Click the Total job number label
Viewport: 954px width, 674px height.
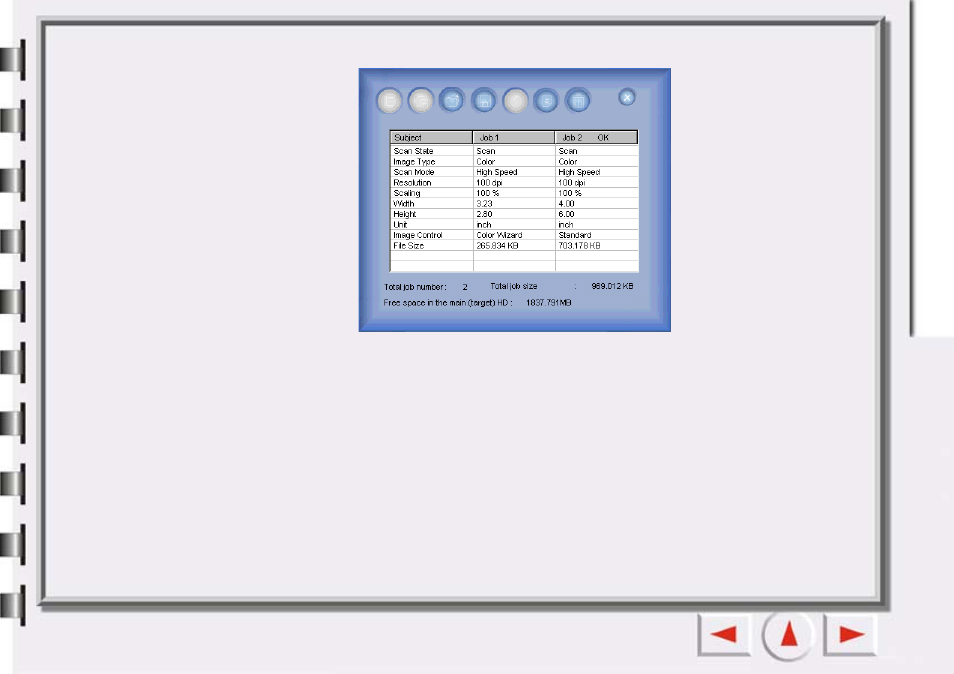coord(416,287)
